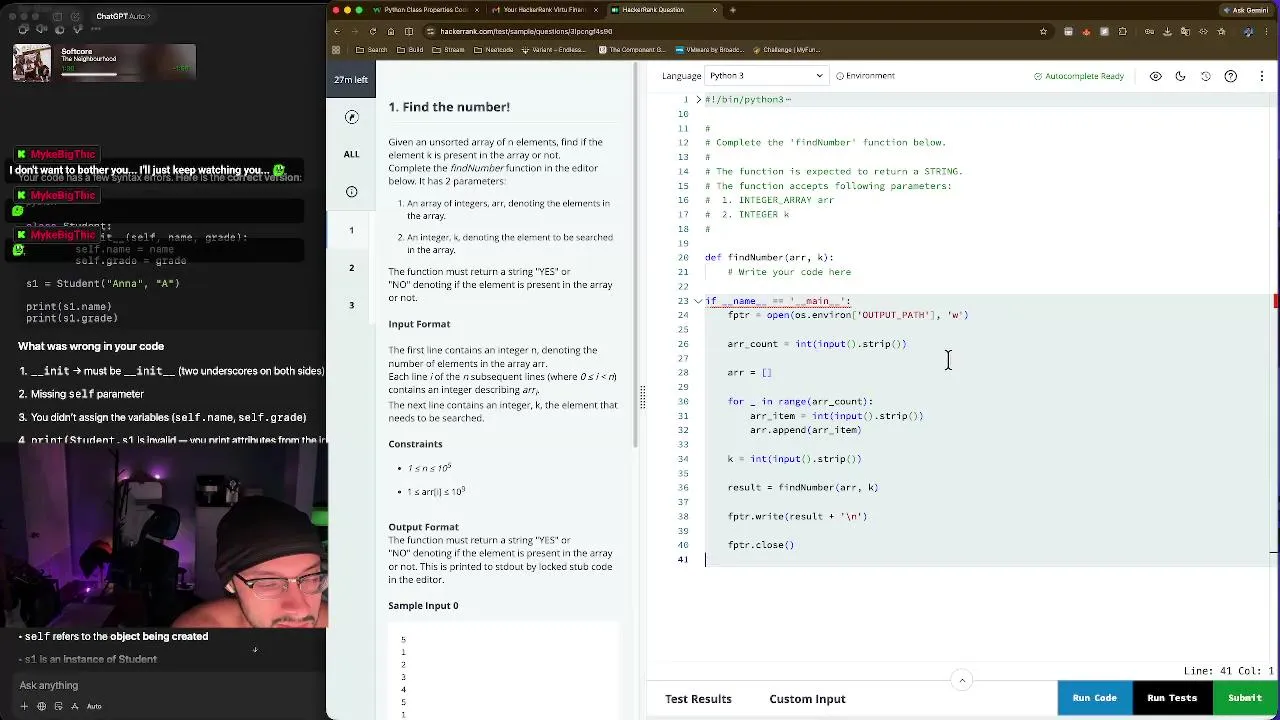This screenshot has width=1280, height=720.
Task: Switch to the Test Results tab
Action: pyautogui.click(x=698, y=699)
